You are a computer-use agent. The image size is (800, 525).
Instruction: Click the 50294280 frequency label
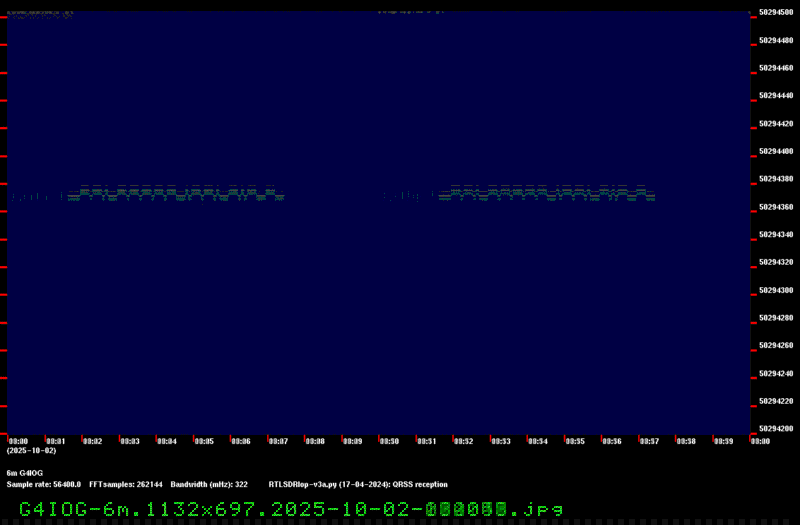pyautogui.click(x=776, y=317)
